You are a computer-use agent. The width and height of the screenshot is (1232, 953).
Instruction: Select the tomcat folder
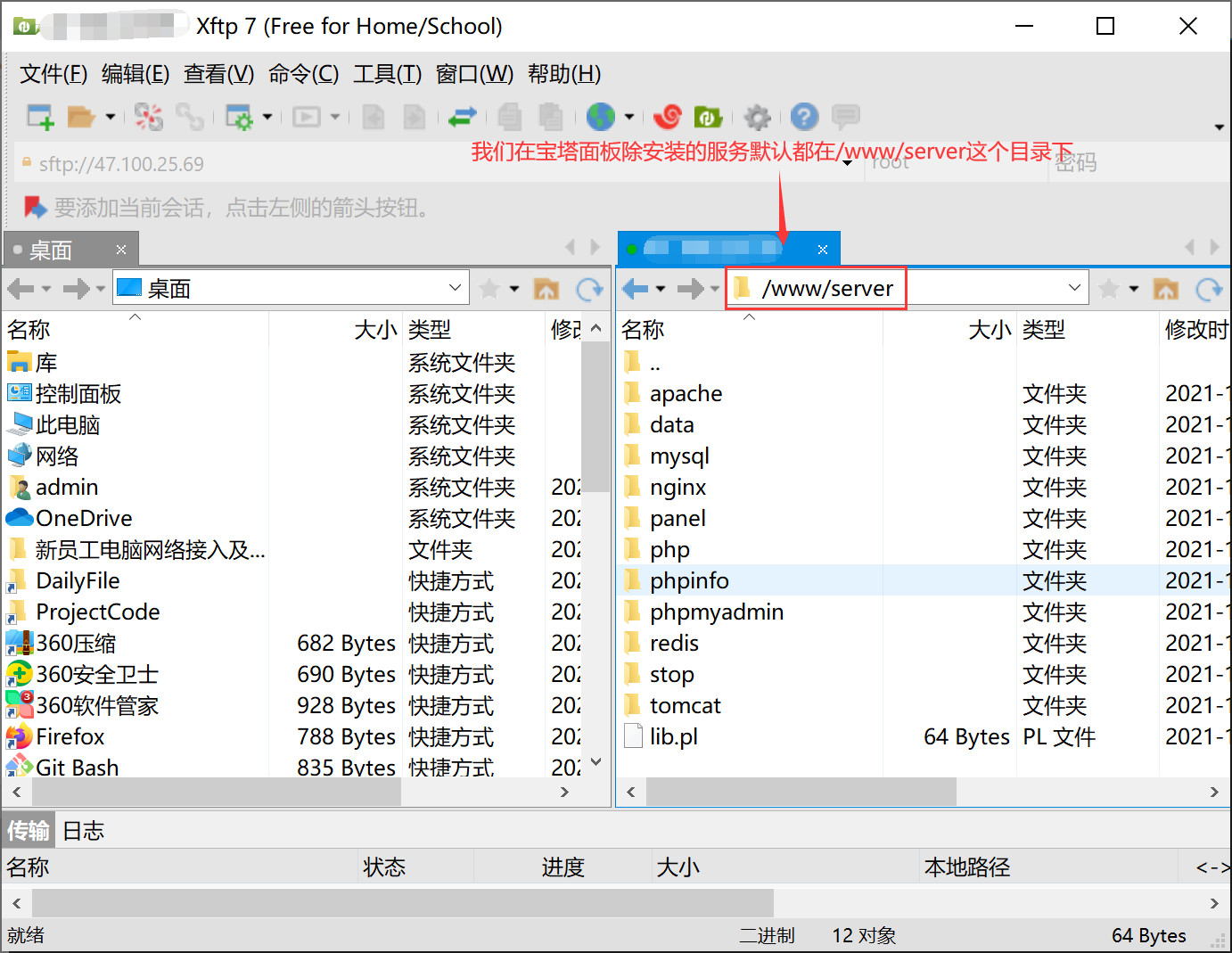[685, 705]
